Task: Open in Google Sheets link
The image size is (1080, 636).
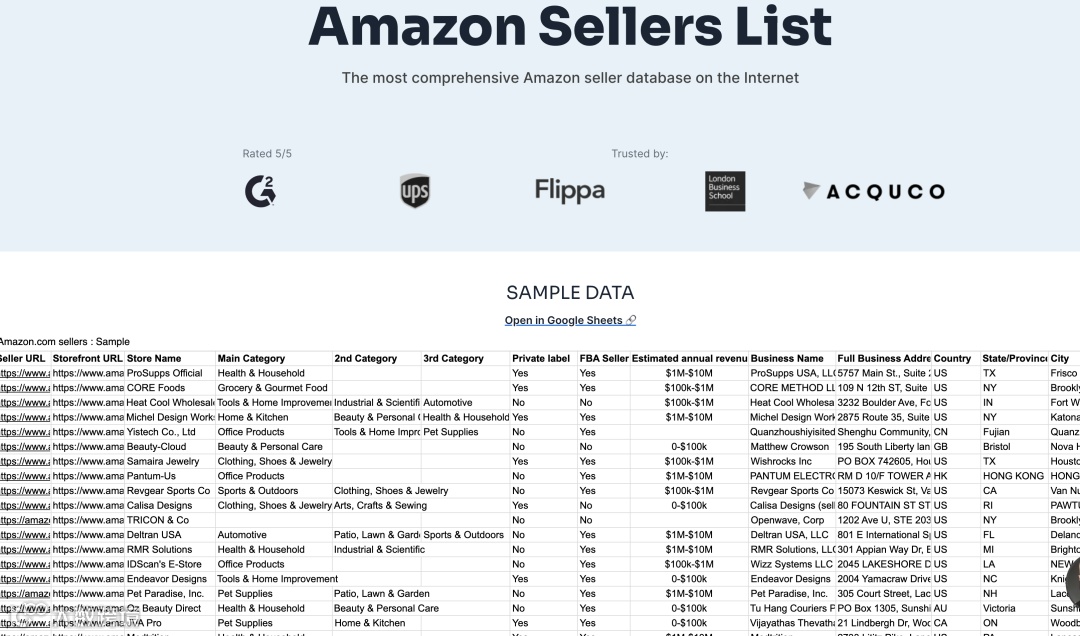Action: [x=570, y=320]
